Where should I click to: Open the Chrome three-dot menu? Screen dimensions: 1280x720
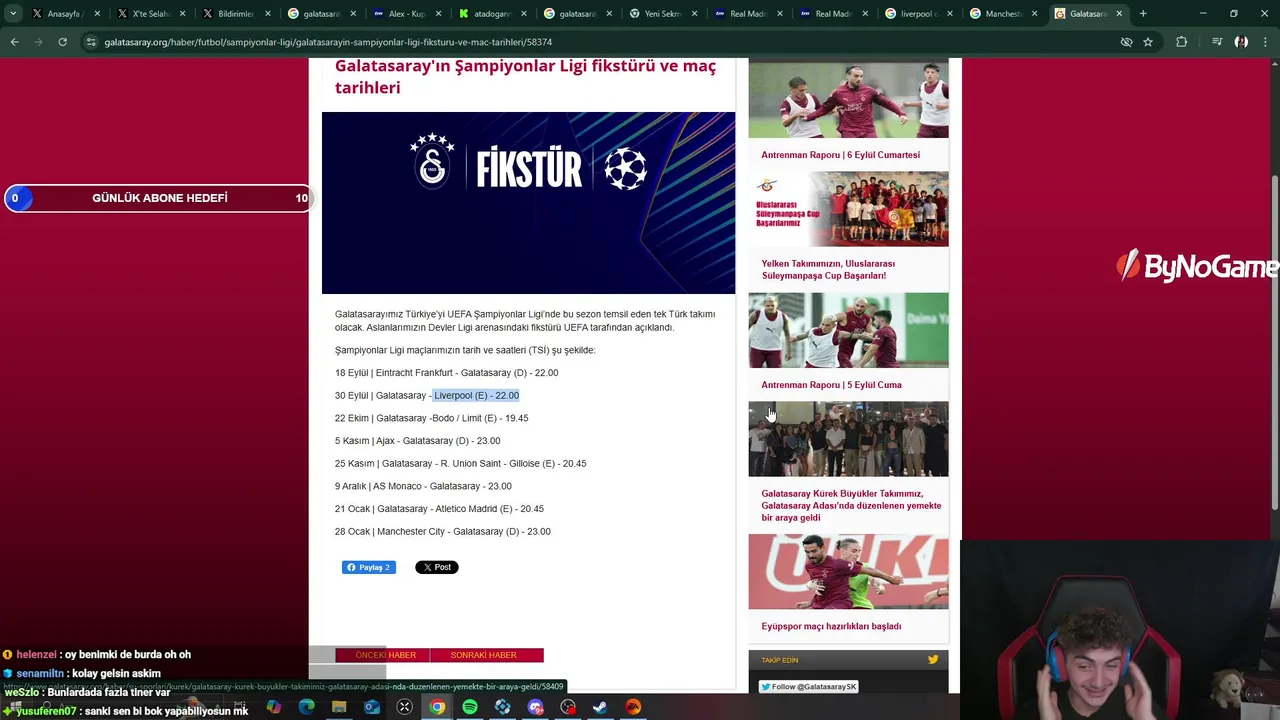1265,42
